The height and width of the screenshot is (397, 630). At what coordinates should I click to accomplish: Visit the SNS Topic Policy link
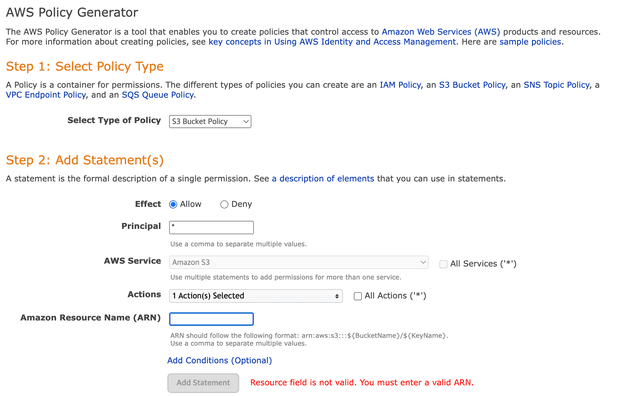click(x=556, y=85)
